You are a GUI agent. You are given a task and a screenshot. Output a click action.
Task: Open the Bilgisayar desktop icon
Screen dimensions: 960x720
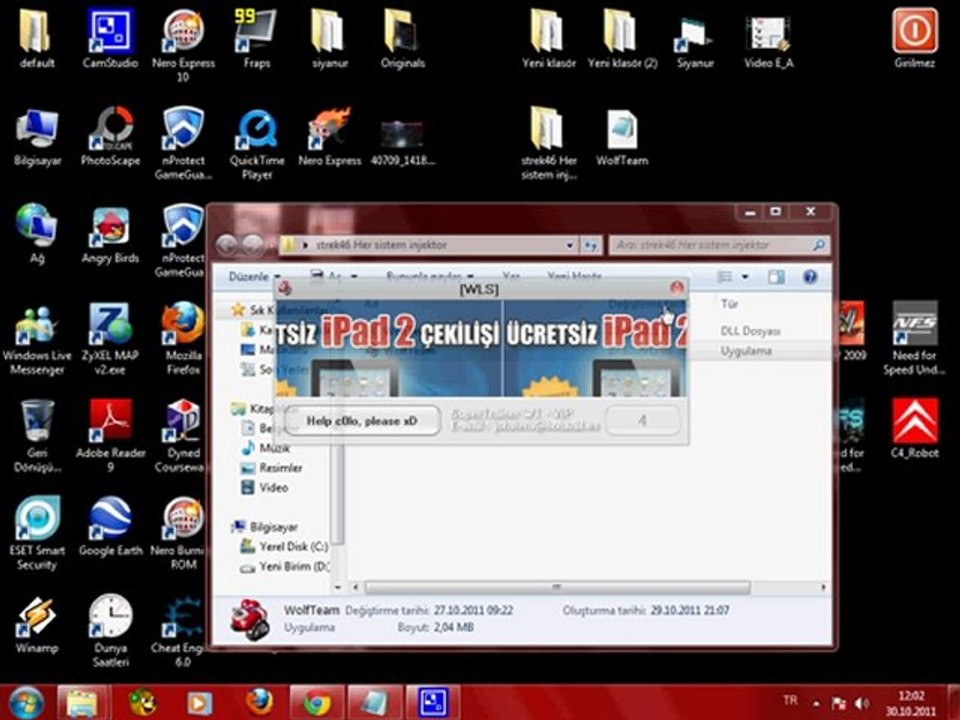pos(37,136)
